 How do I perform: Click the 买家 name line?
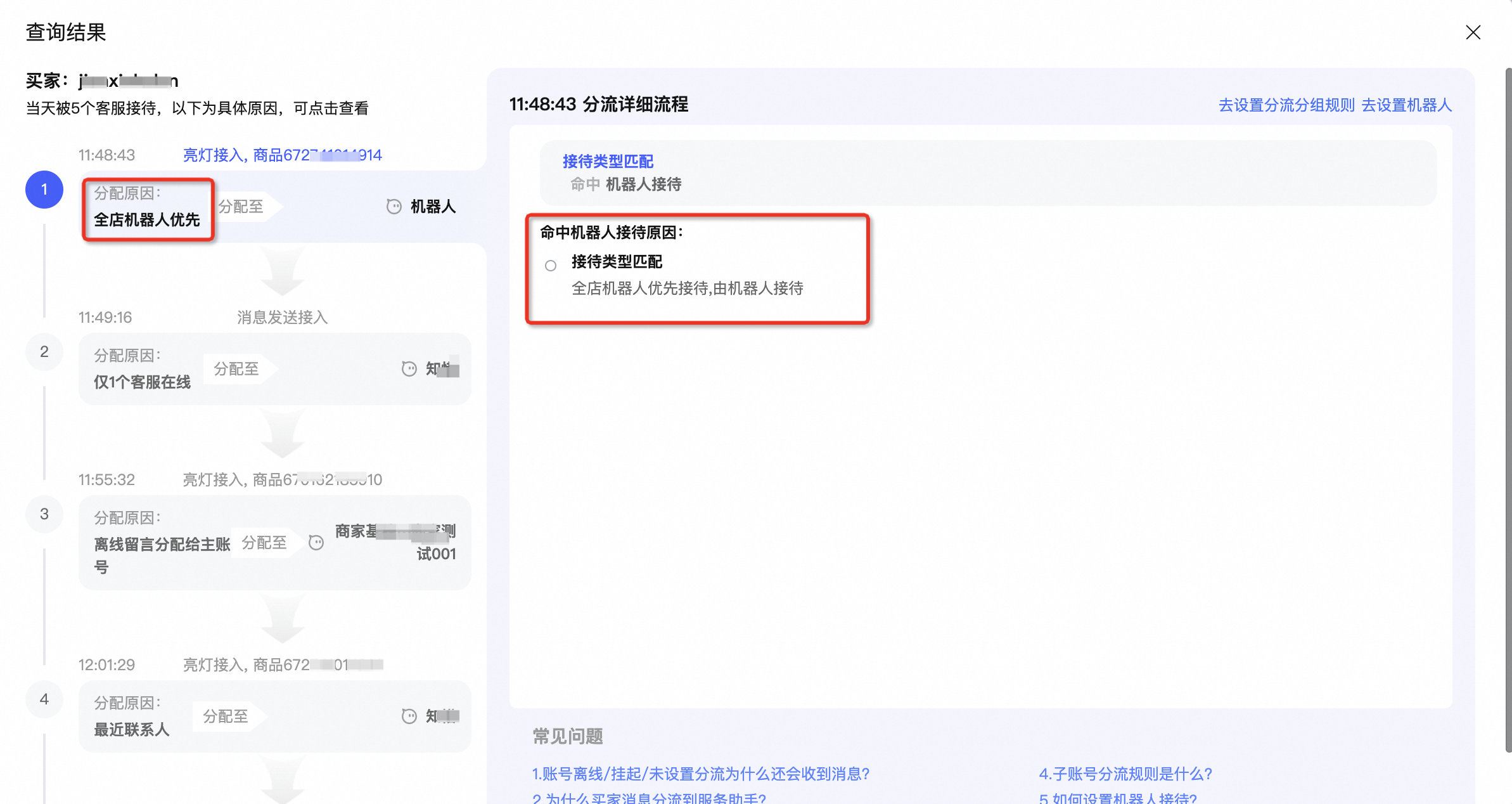click(102, 81)
